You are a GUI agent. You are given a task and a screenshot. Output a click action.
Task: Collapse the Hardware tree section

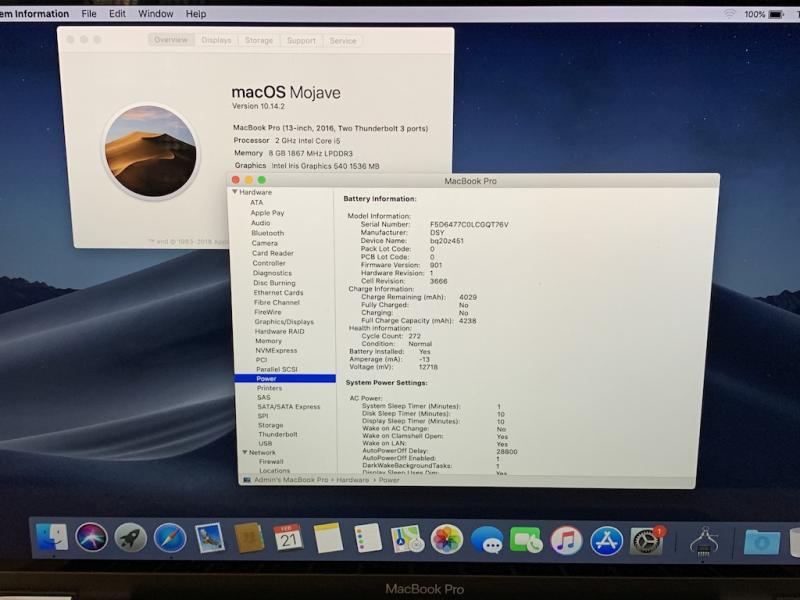[236, 192]
